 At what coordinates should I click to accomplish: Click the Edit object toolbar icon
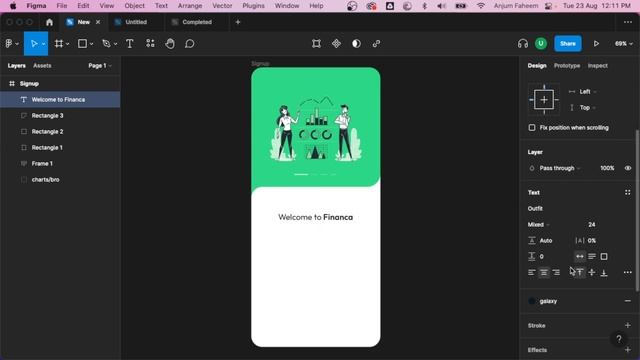(316, 44)
